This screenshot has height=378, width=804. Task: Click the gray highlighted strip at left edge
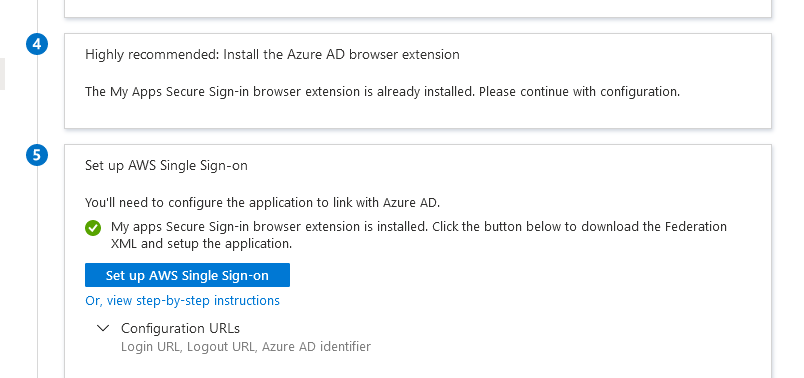tap(2, 74)
